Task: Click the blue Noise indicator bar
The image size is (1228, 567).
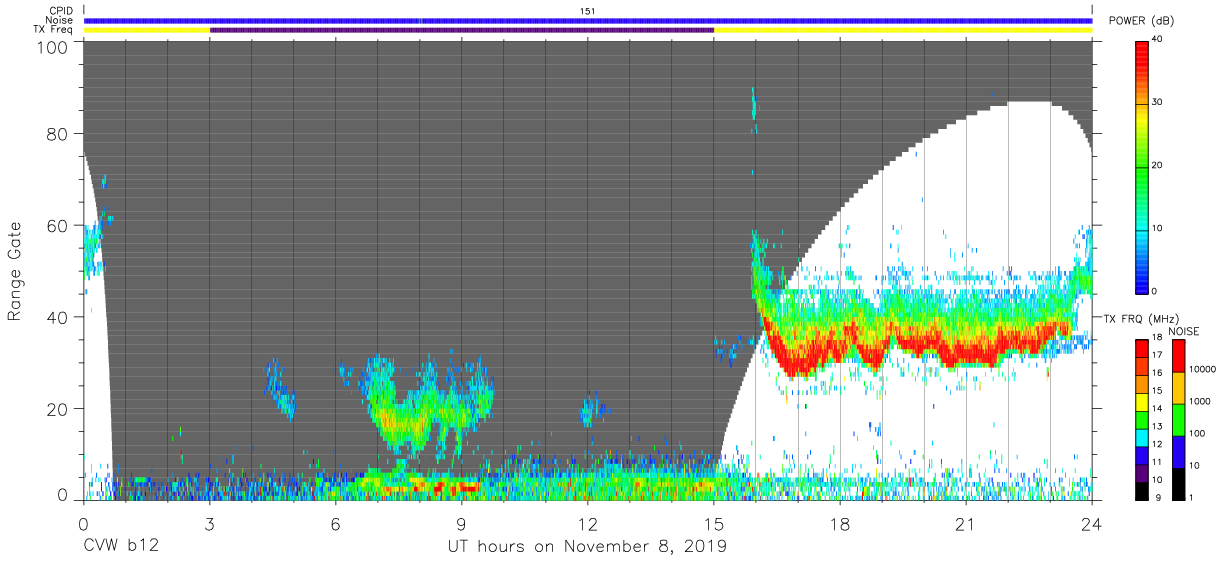Action: pyautogui.click(x=588, y=20)
